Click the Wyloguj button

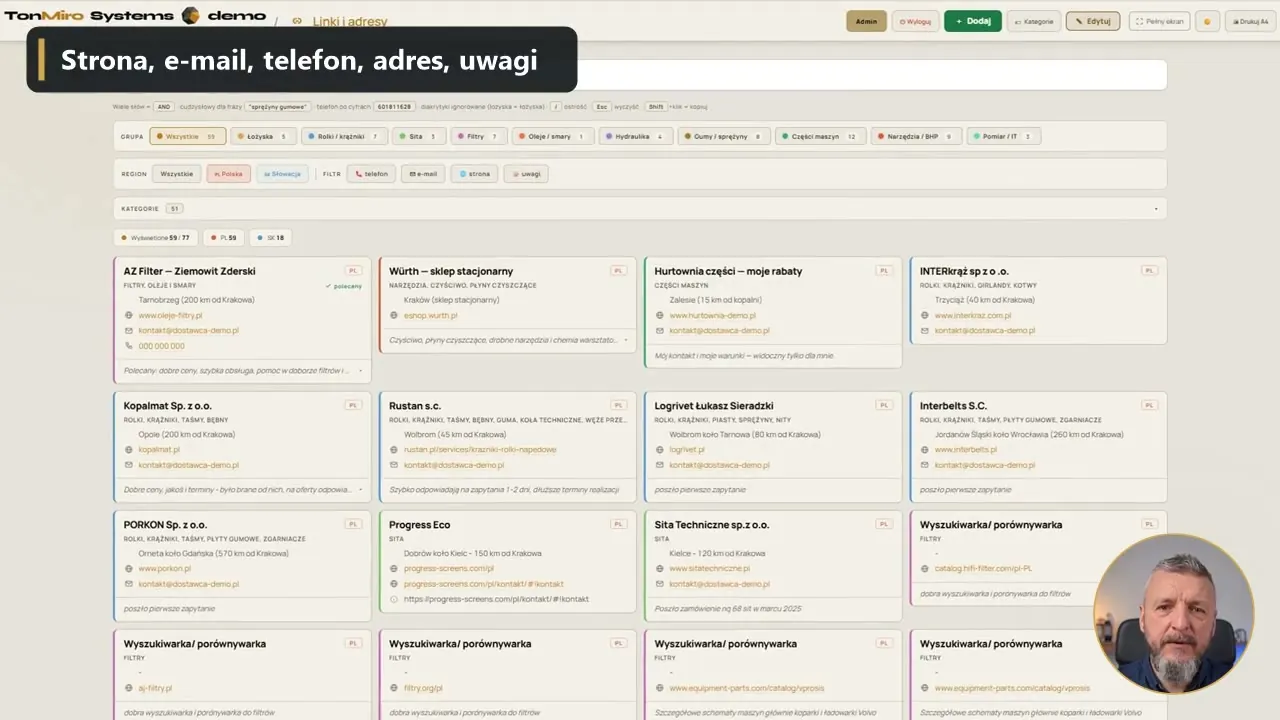(915, 21)
